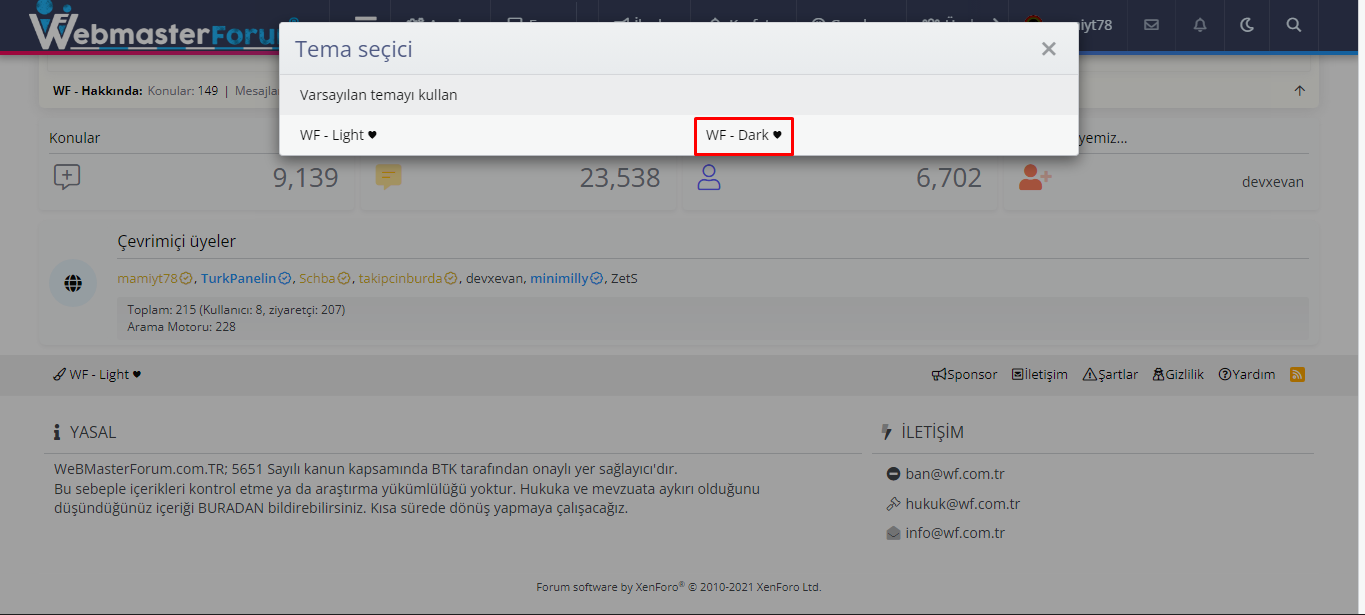Click the 'Toplam: 215' visitor statistics text
The width and height of the screenshot is (1365, 615).
coord(236,310)
